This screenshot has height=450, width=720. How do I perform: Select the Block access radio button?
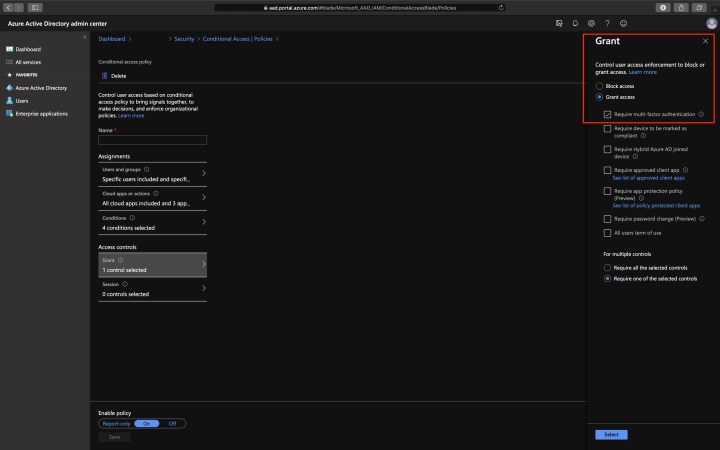click(600, 87)
